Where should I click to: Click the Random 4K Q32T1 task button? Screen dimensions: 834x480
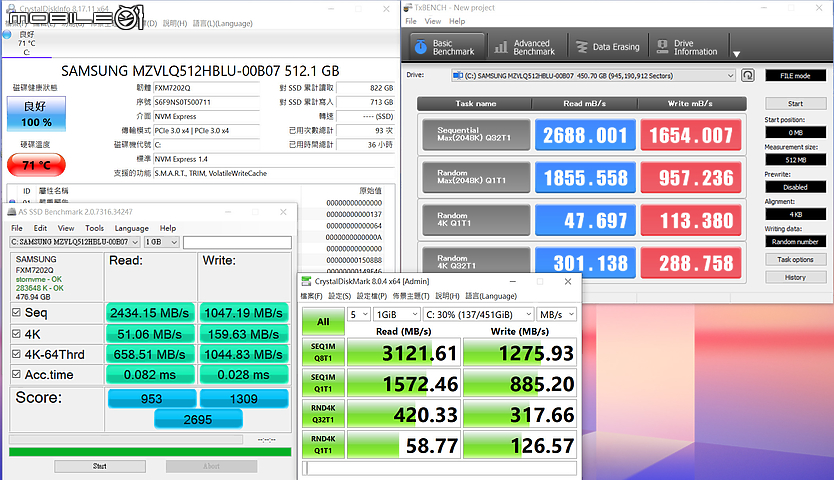476,261
